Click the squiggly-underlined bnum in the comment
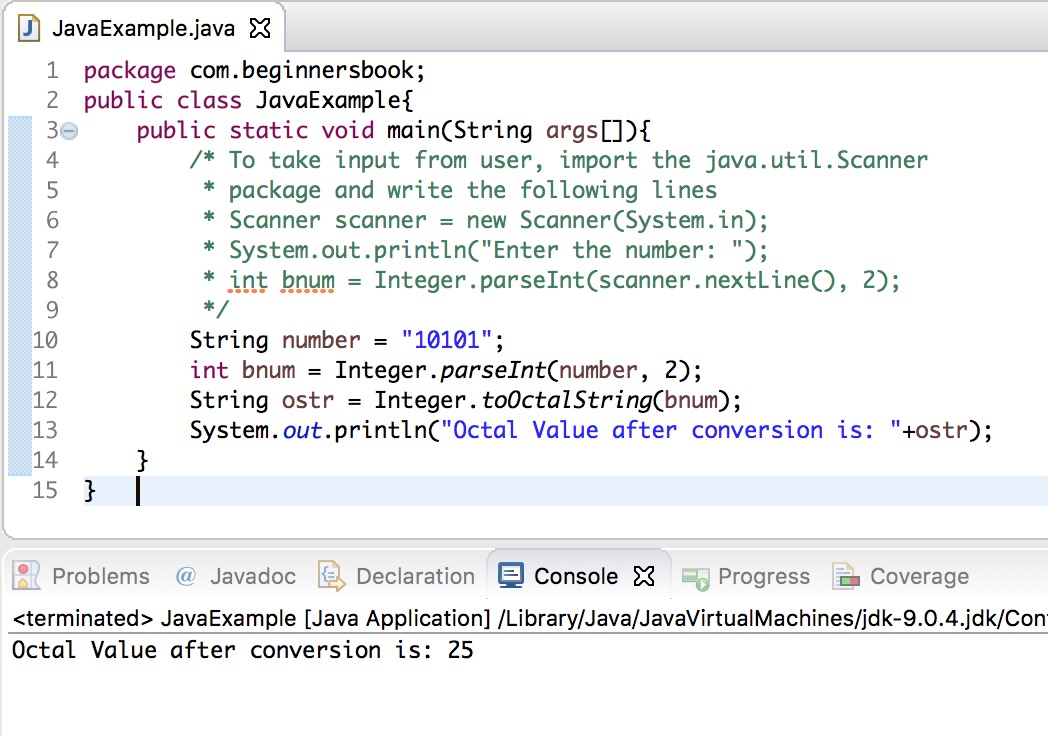 (x=307, y=280)
